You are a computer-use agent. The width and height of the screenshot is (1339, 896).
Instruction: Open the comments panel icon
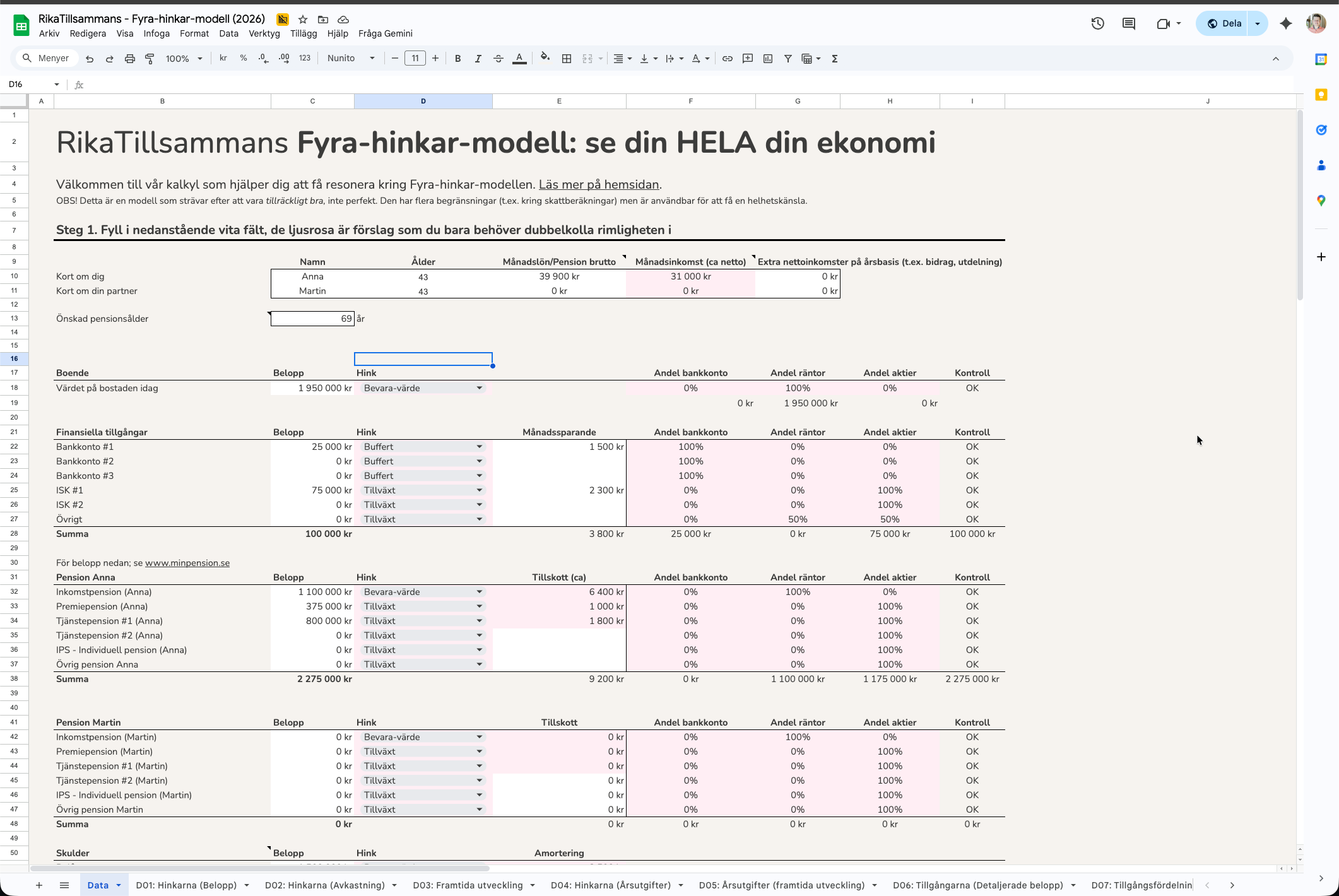pyautogui.click(x=1128, y=24)
